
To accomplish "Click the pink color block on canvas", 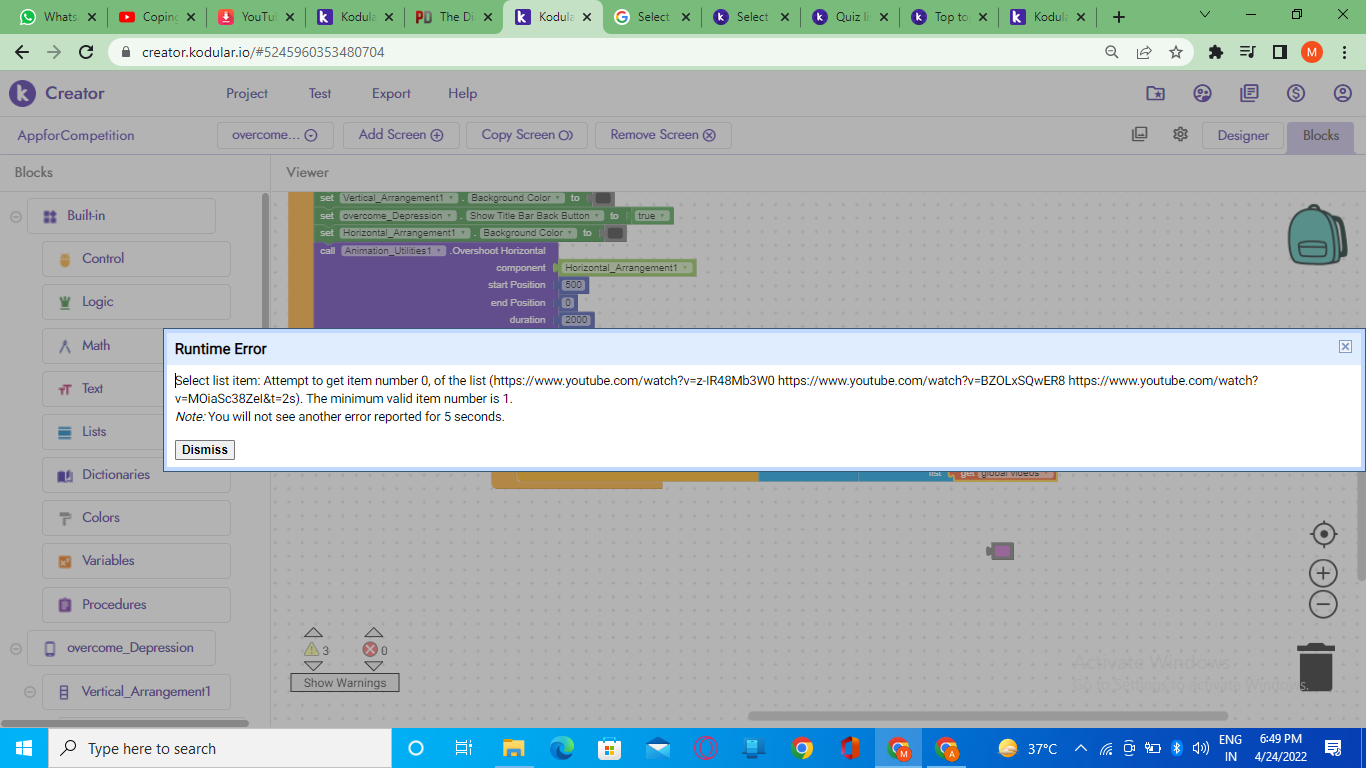I will click(x=1001, y=551).
